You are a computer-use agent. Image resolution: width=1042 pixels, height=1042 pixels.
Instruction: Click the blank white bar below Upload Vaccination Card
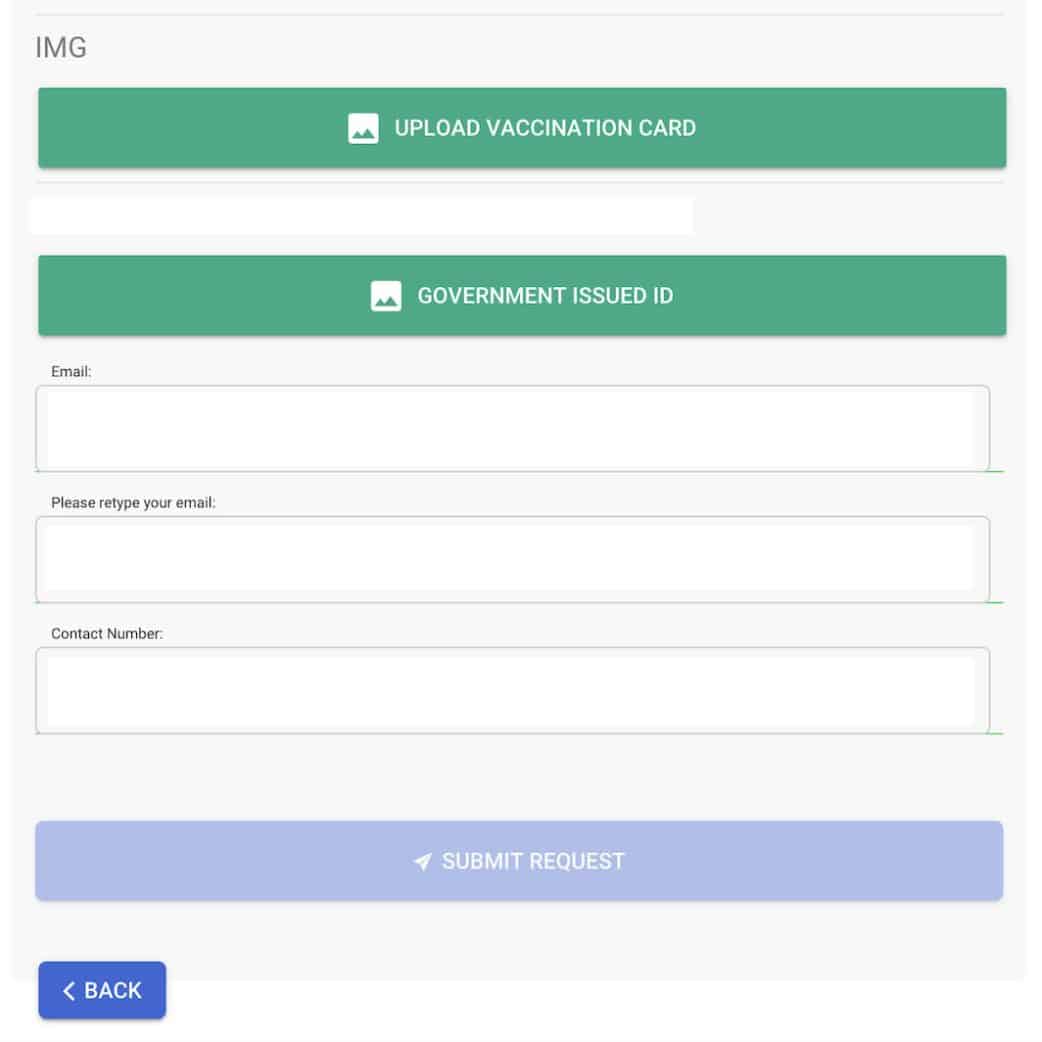[360, 215]
